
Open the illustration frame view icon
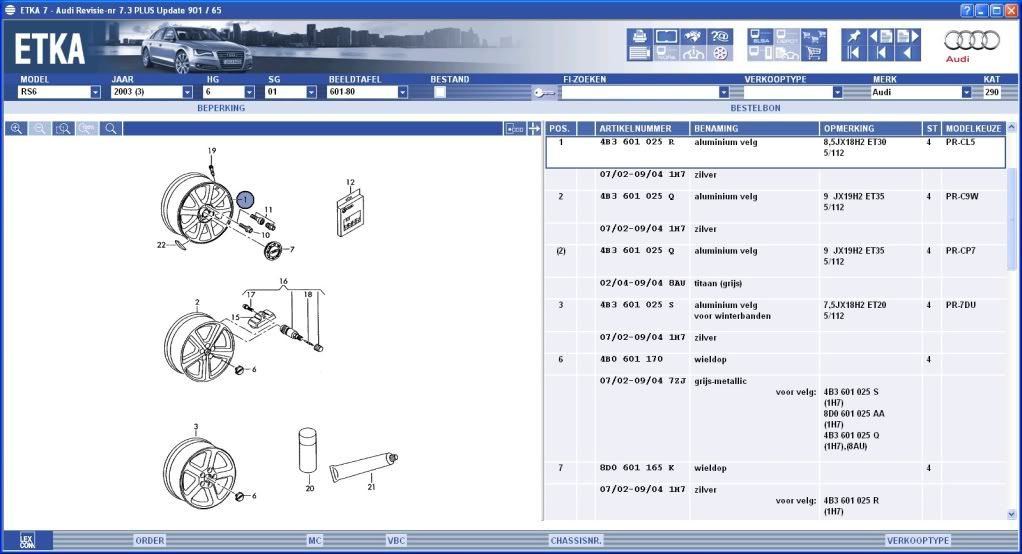tap(665, 36)
